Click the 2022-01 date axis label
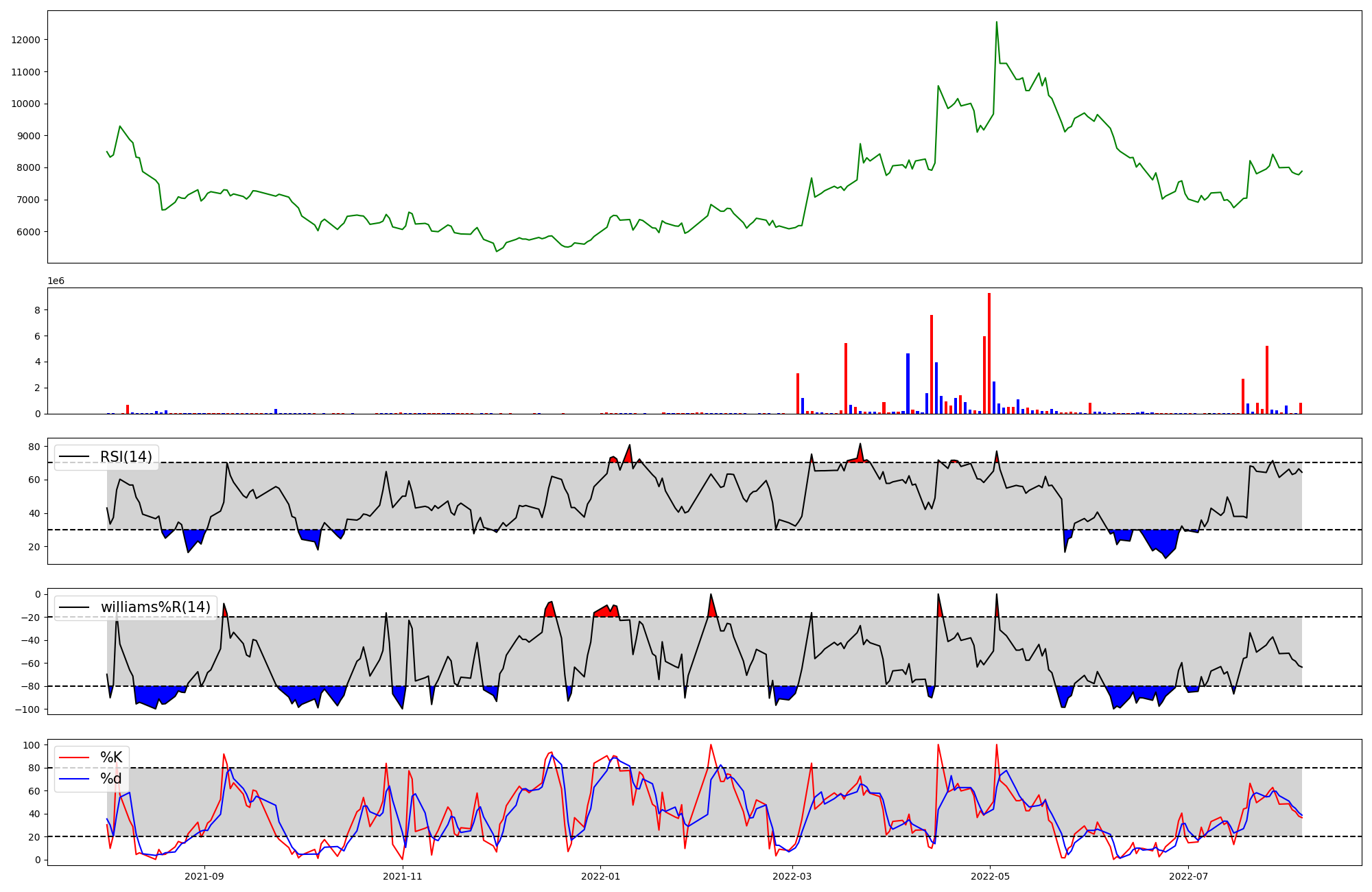 click(x=600, y=876)
